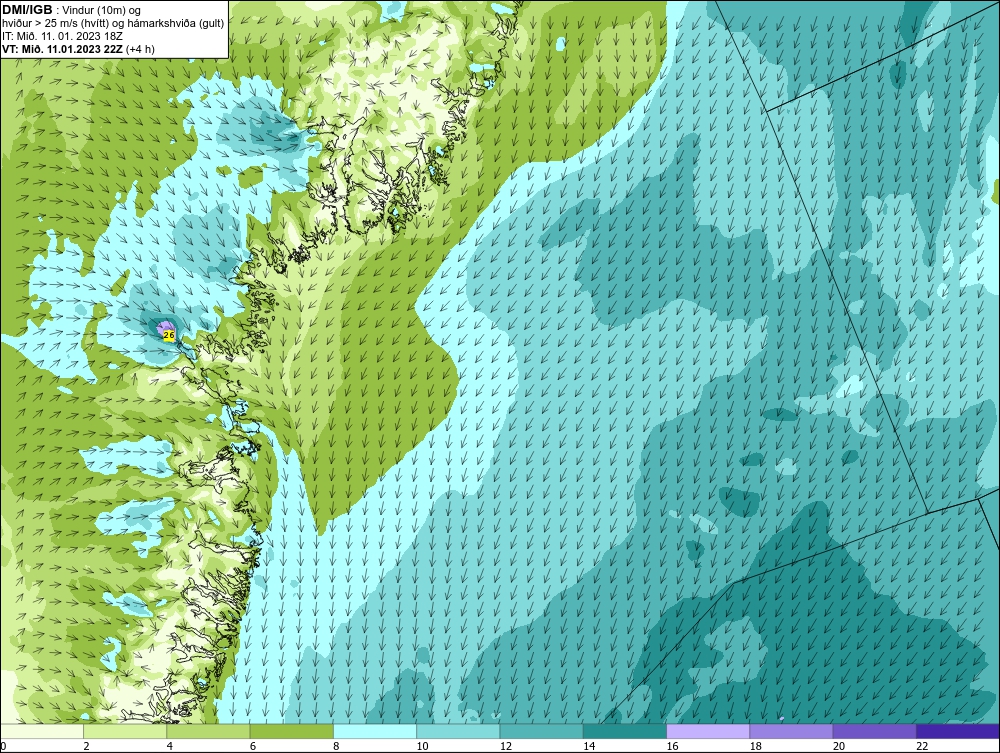Click the scale label '0'
The height and width of the screenshot is (753, 1000).
point(3,746)
